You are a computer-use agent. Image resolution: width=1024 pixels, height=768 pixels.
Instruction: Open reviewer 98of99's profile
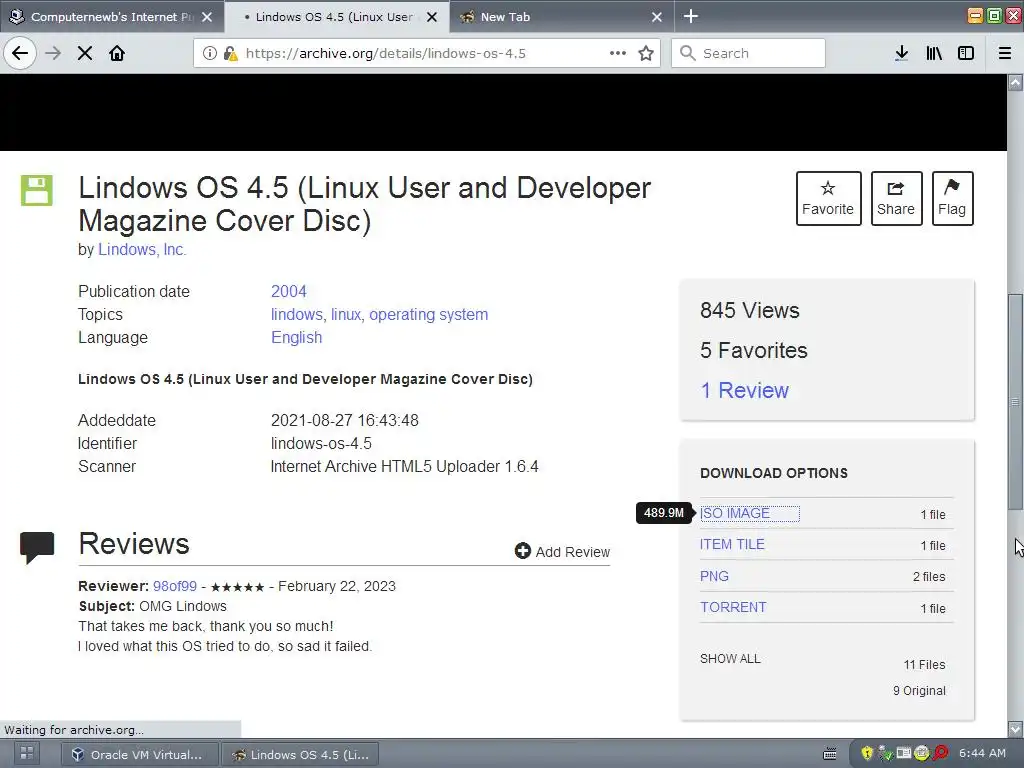coord(175,586)
